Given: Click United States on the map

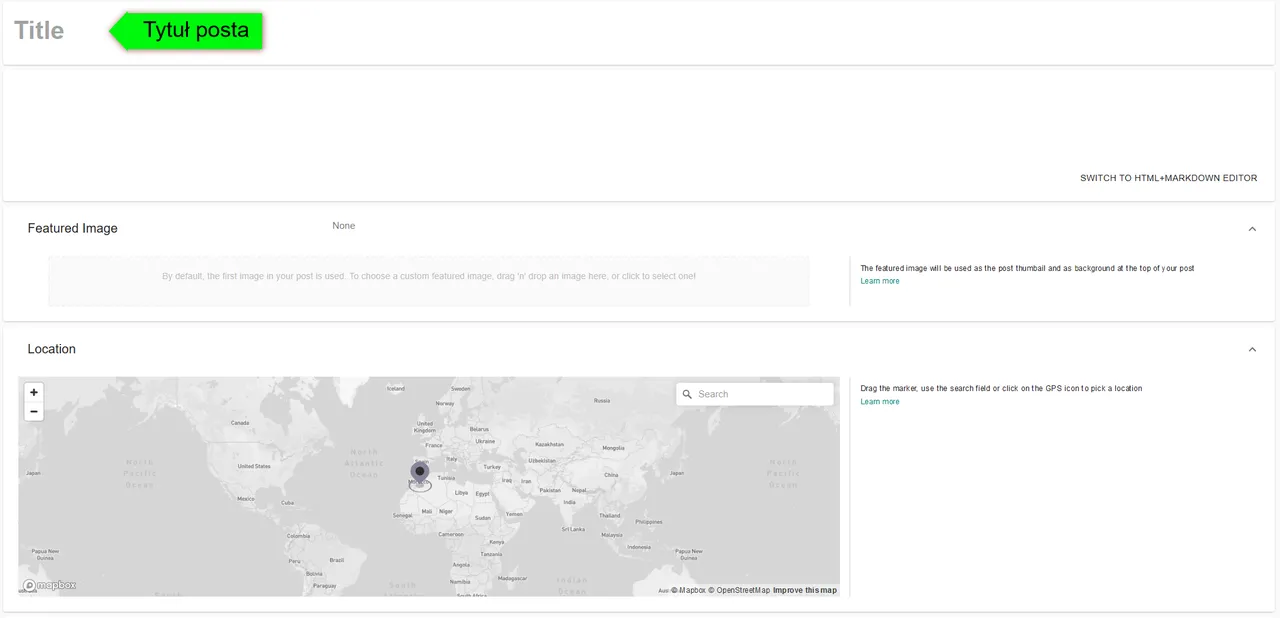Looking at the screenshot, I should click(x=254, y=466).
